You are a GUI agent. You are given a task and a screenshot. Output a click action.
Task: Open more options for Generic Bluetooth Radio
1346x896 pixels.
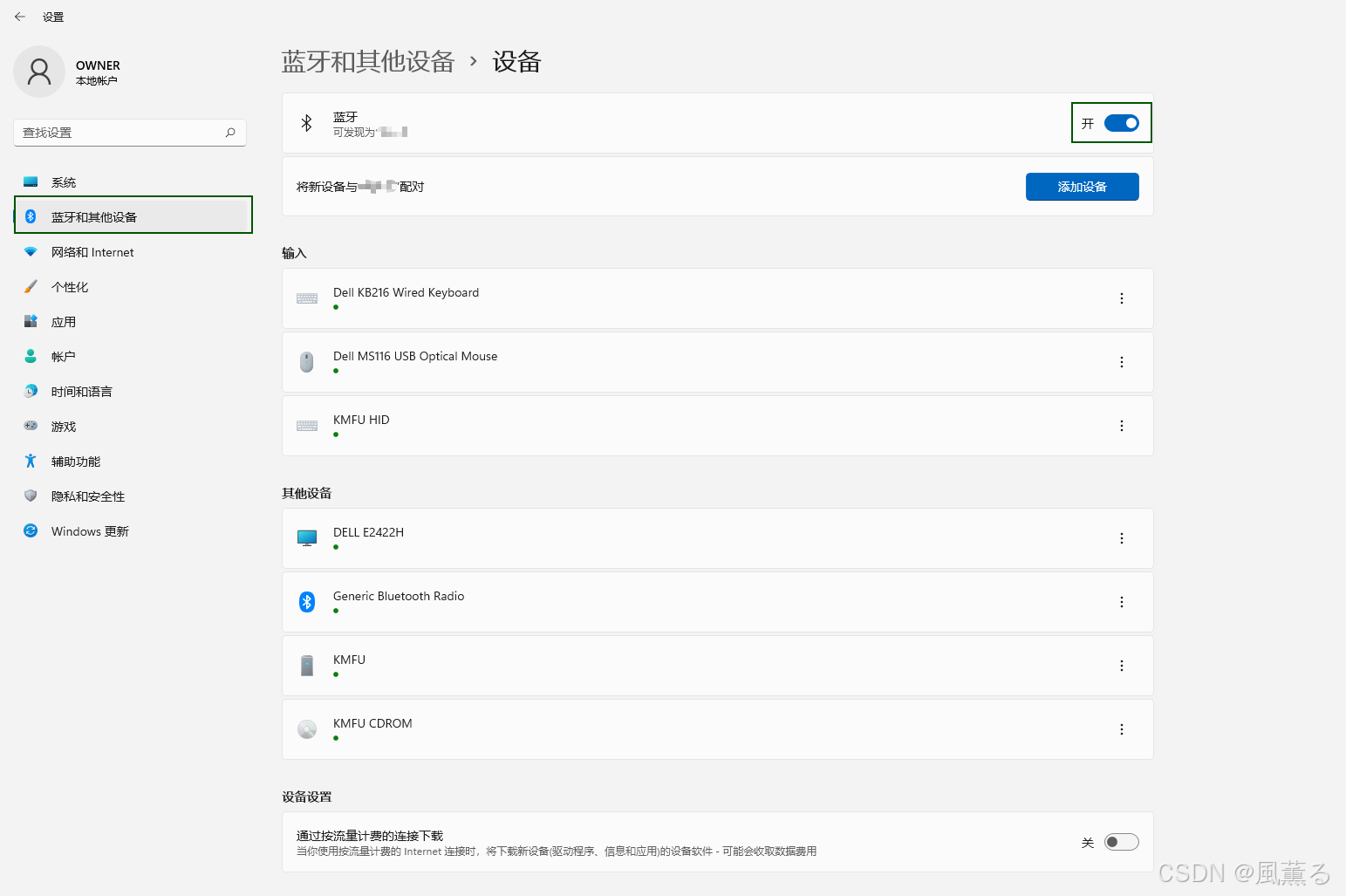point(1122,602)
